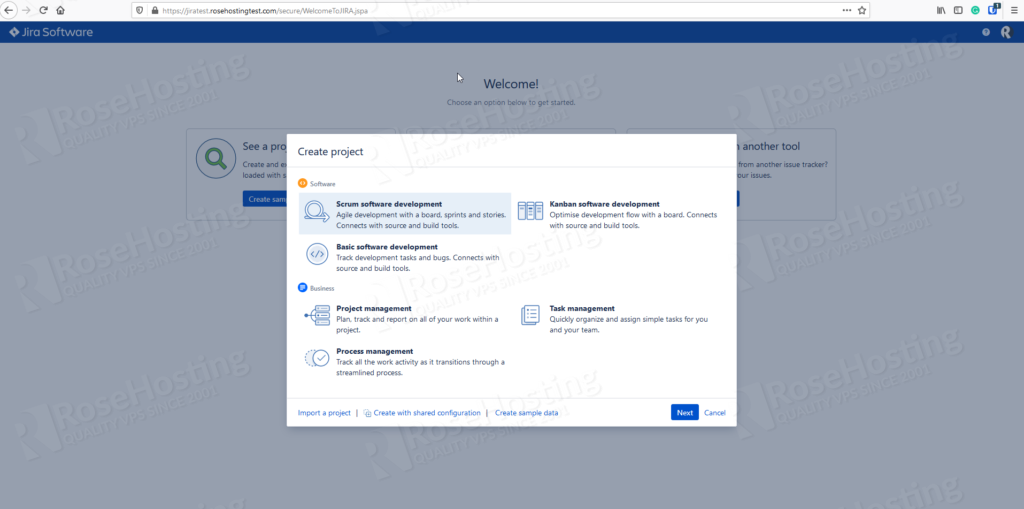Click the Next button
This screenshot has height=509, width=1024.
(684, 412)
